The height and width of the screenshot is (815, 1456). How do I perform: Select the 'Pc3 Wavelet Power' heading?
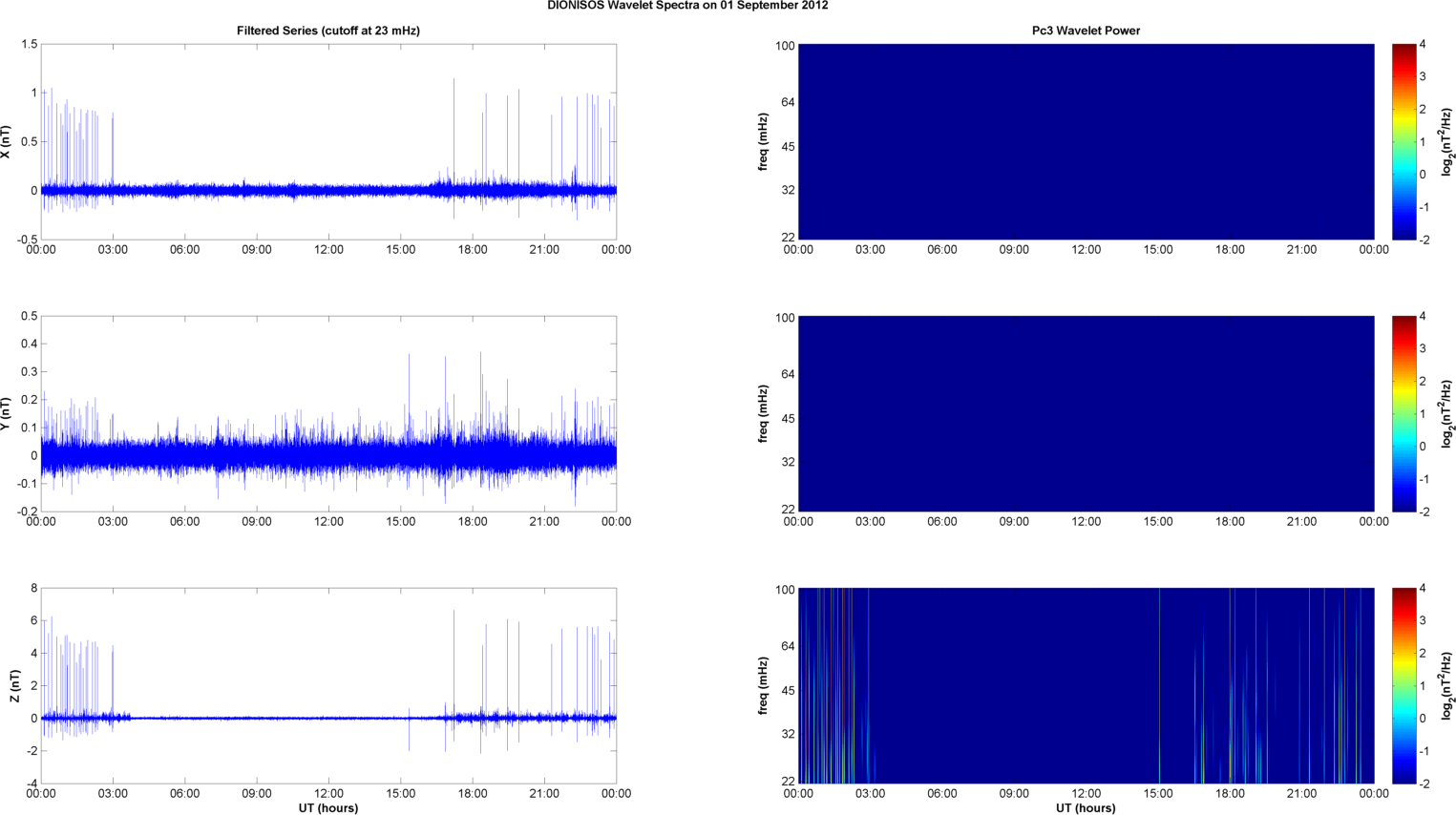1086,31
